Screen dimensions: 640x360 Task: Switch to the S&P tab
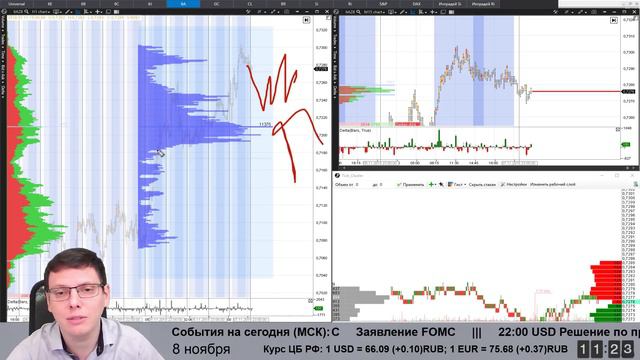click(383, 4)
